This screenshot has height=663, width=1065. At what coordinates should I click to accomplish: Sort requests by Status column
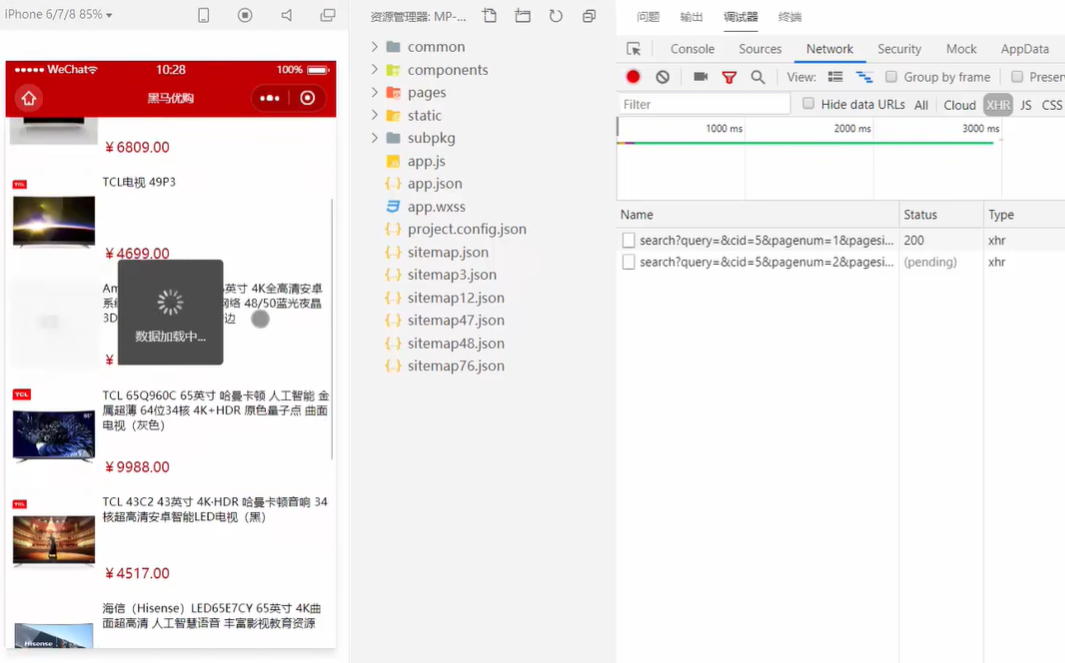tap(941, 215)
